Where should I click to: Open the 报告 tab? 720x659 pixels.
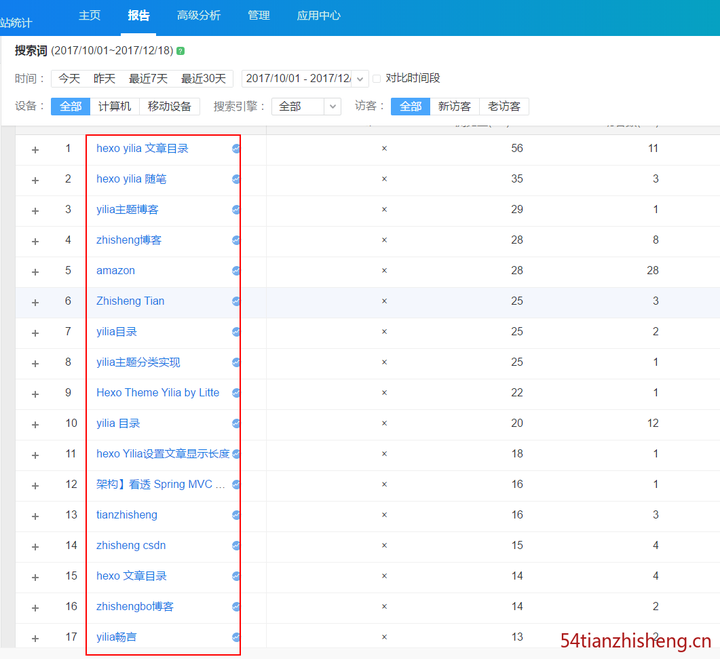pos(139,16)
